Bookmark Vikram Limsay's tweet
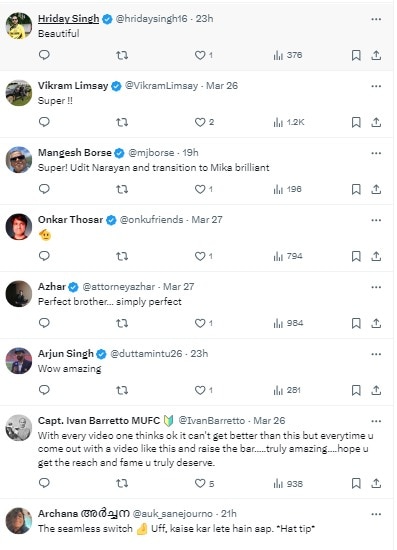The width and height of the screenshot is (397, 550). coord(356,122)
